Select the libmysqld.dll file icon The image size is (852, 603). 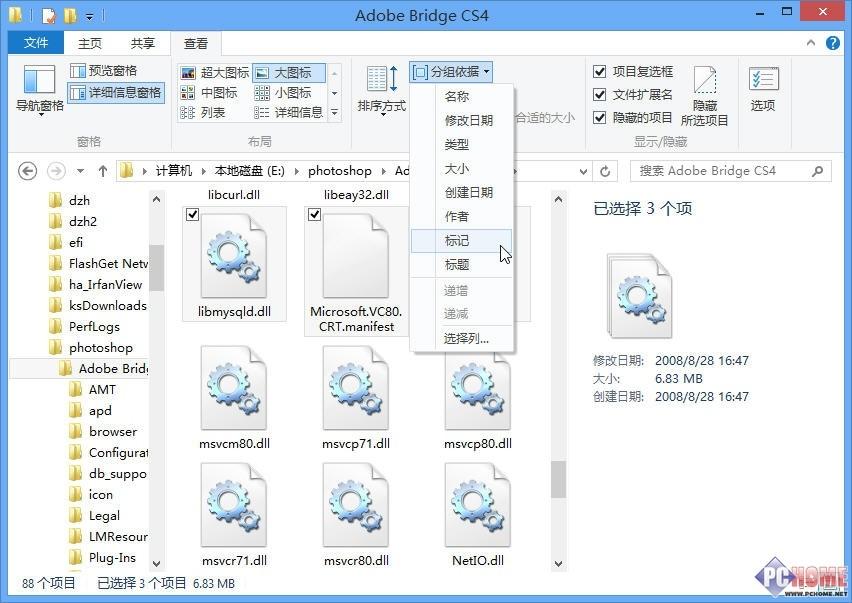point(234,256)
